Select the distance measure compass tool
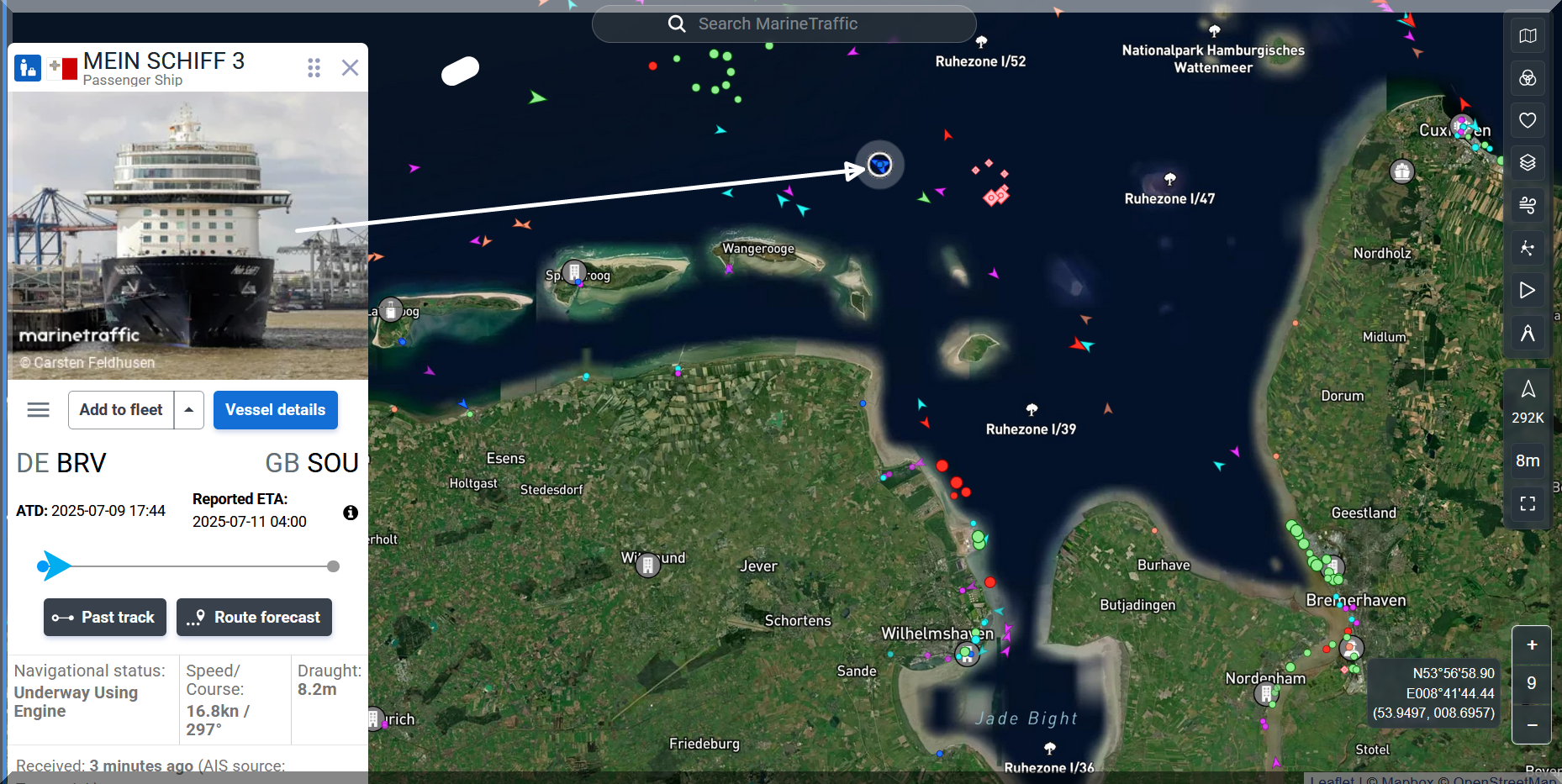This screenshot has height=784, width=1562. pyautogui.click(x=1528, y=334)
